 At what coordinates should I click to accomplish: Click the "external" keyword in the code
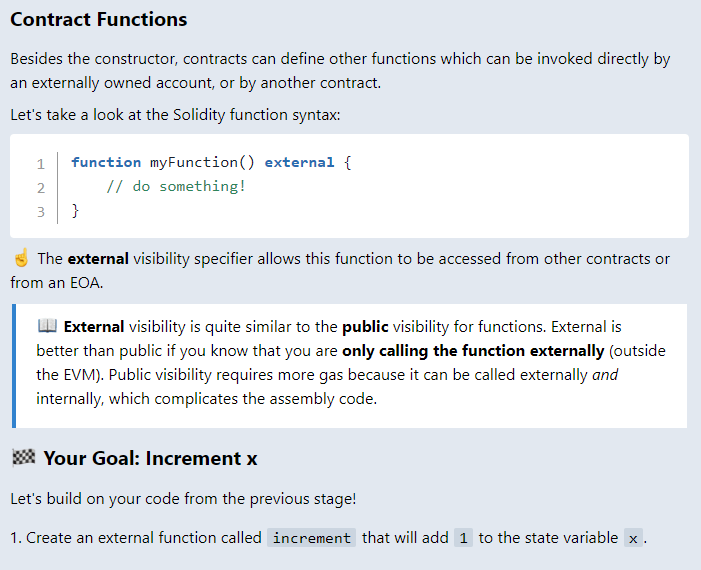point(299,162)
